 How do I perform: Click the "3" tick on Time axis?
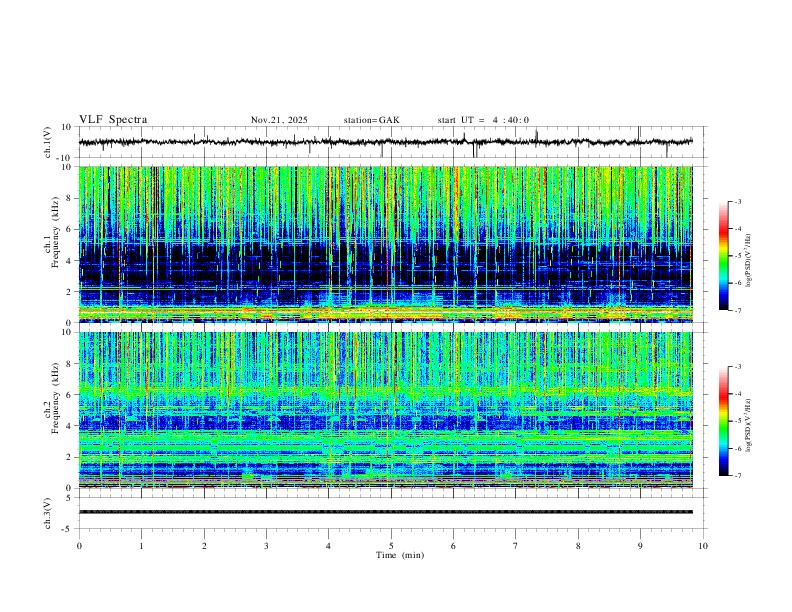click(266, 546)
